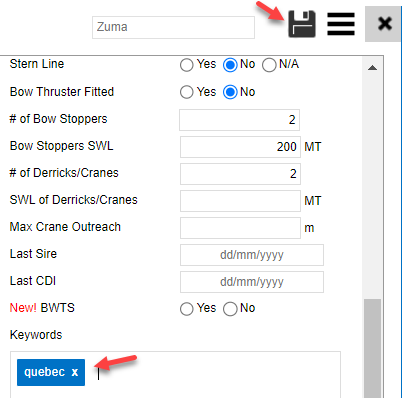Focus the # of Bow Stoppers field
Image resolution: width=402 pixels, height=398 pixels.
[x=239, y=120]
